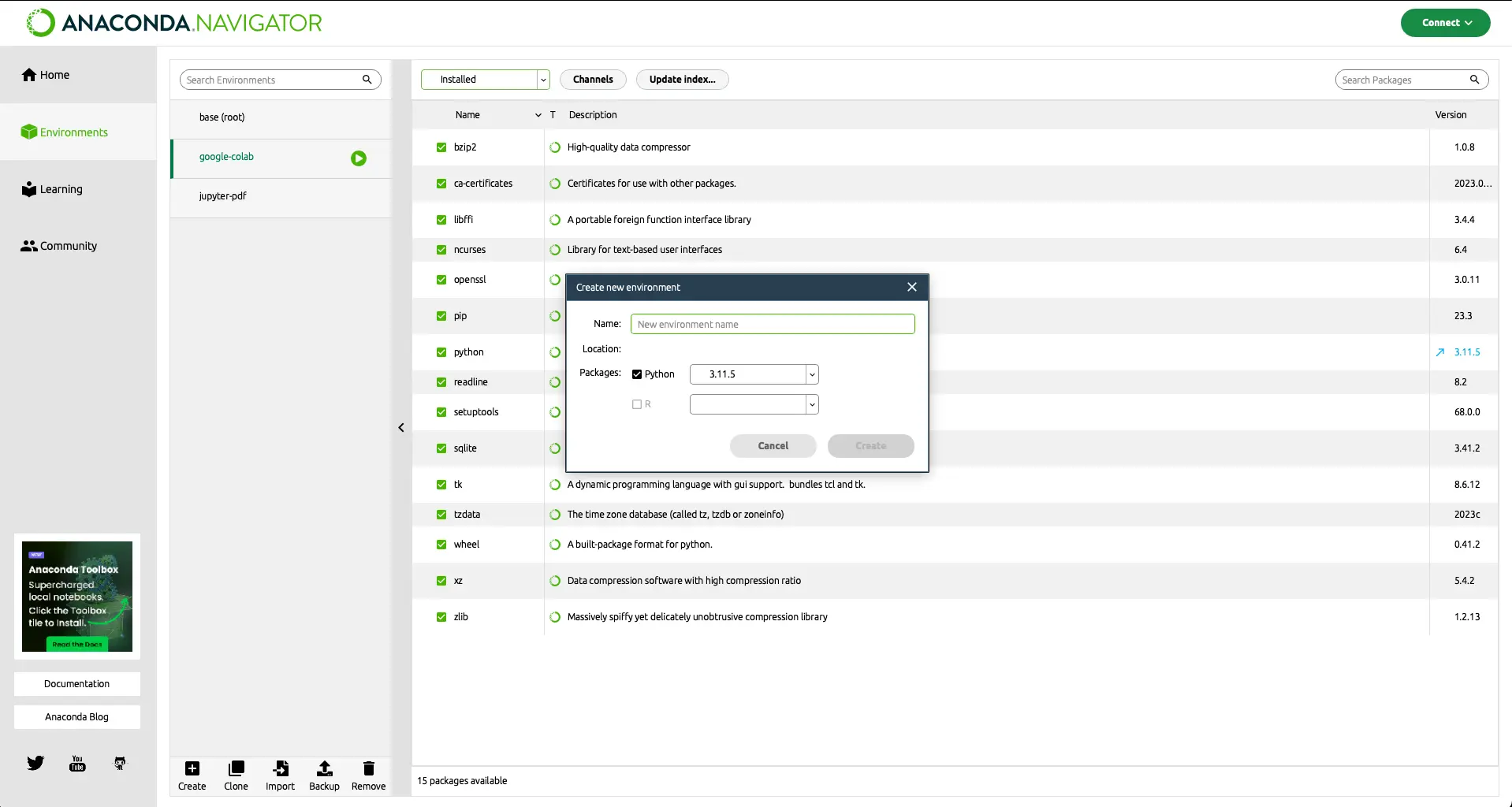Screen dimensions: 1512x807
Task: Click the Version column header
Action: coord(1451,115)
